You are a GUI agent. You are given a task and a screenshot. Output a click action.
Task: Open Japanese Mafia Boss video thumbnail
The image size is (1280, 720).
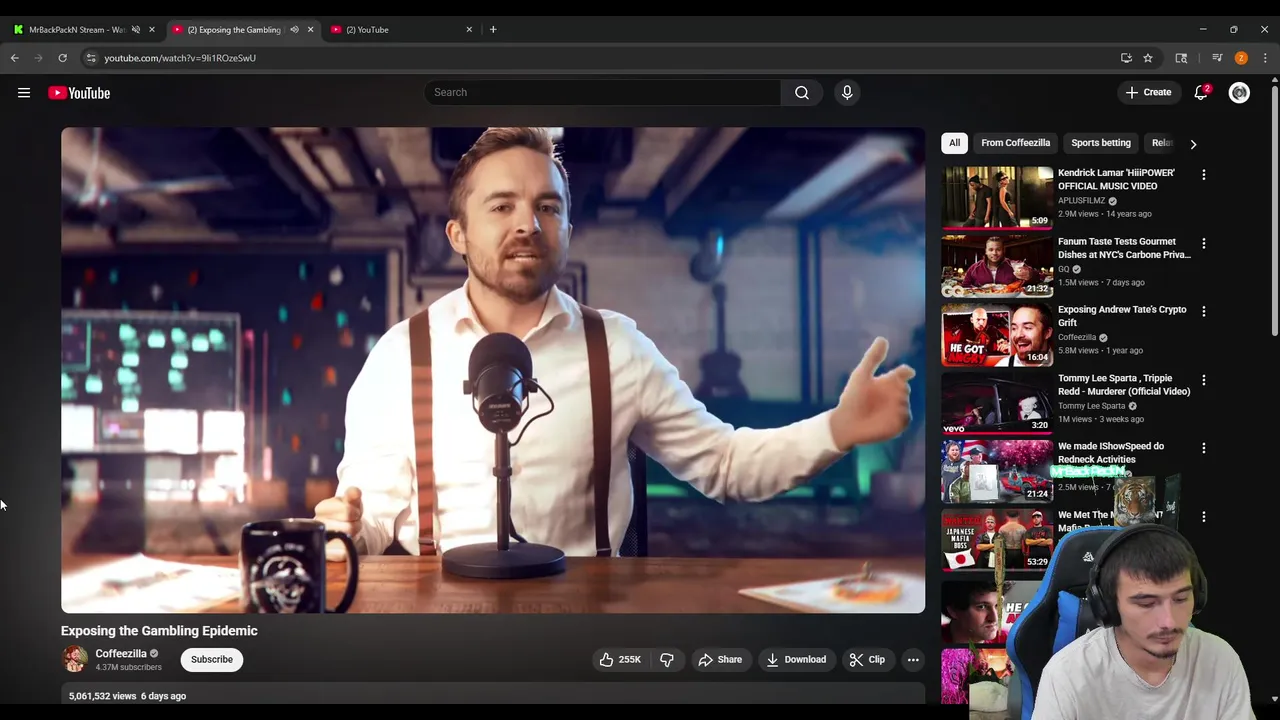click(997, 540)
